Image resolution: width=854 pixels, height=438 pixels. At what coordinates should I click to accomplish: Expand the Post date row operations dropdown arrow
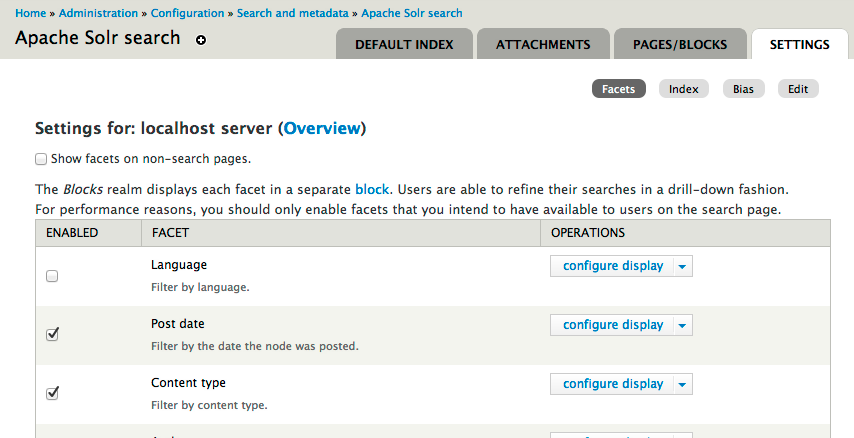[x=682, y=325]
